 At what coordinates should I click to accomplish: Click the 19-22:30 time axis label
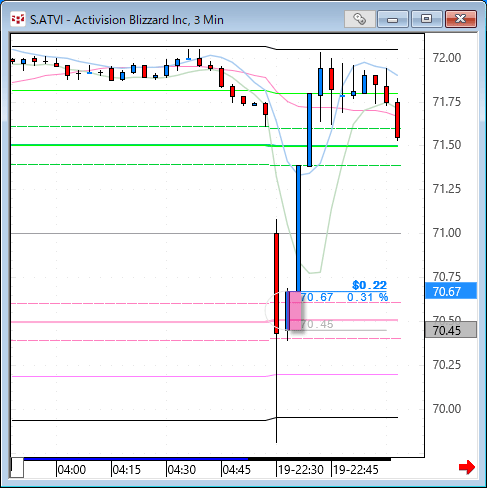[x=301, y=470]
